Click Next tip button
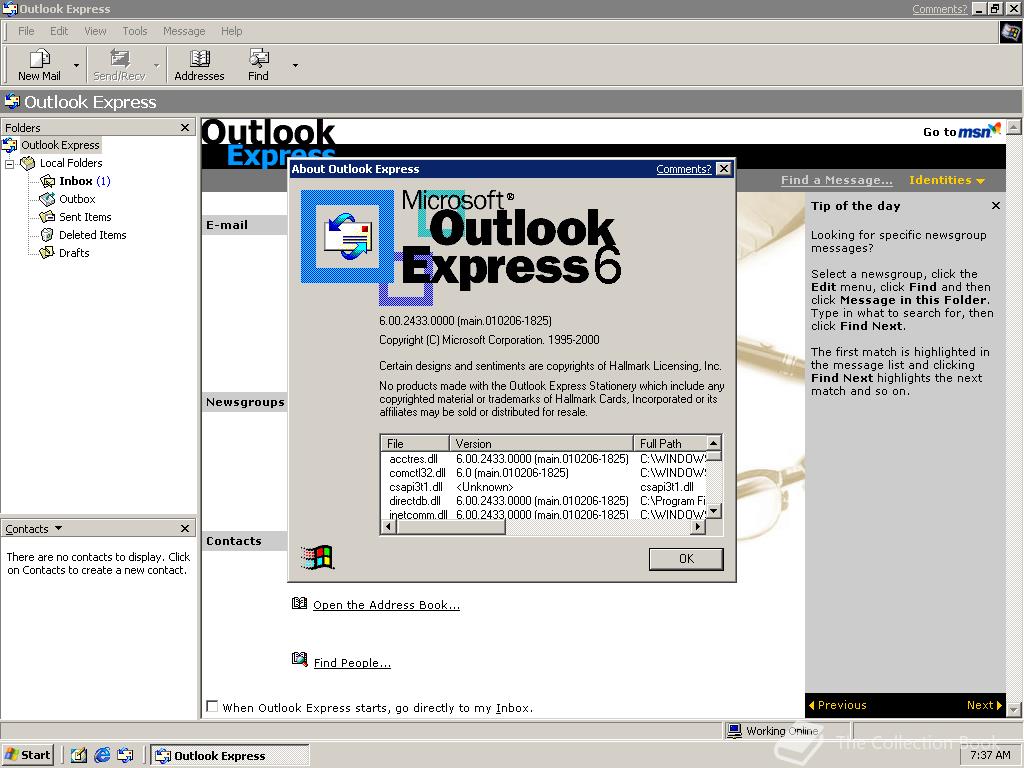The width and height of the screenshot is (1024, 768). [984, 705]
